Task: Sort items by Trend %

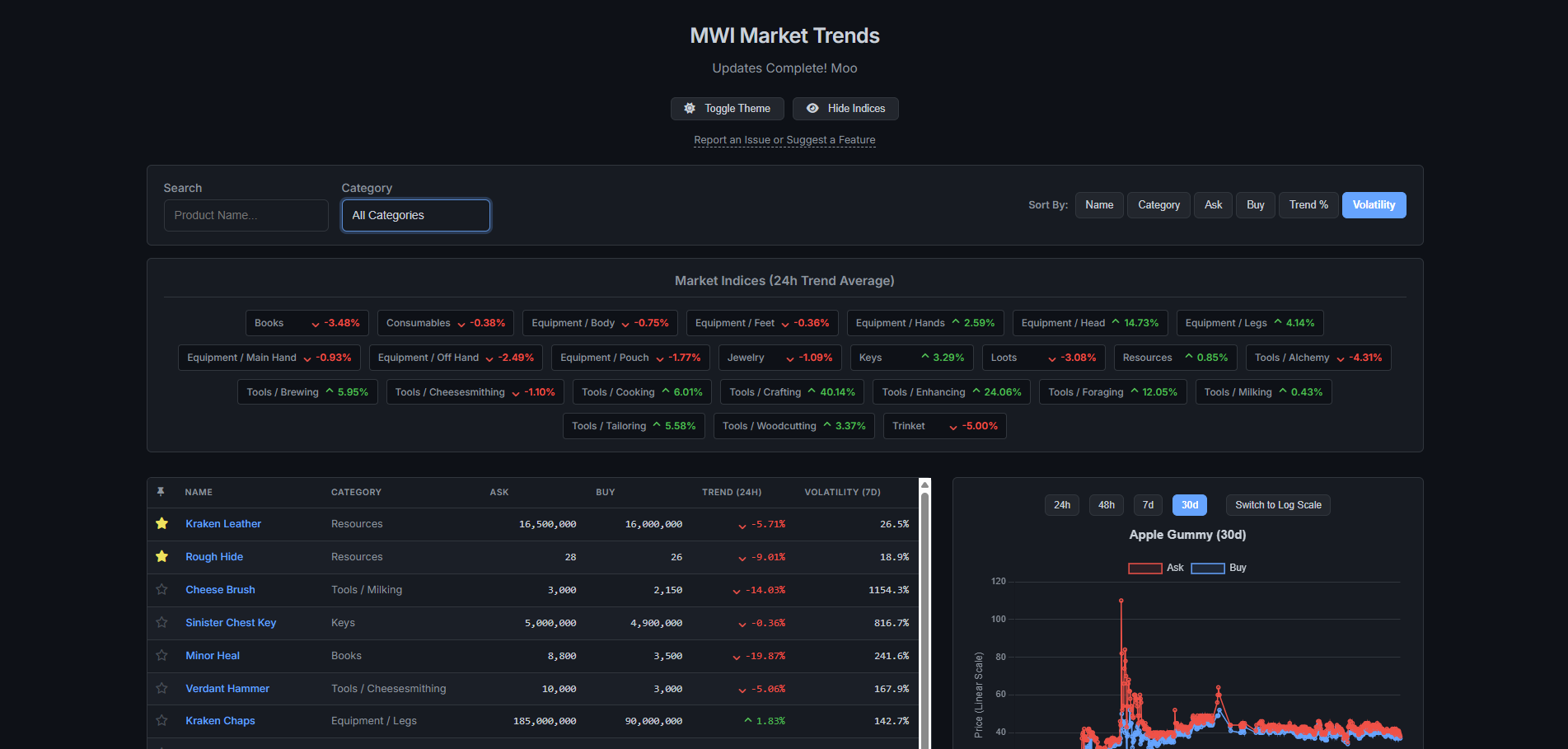Action: point(1308,205)
